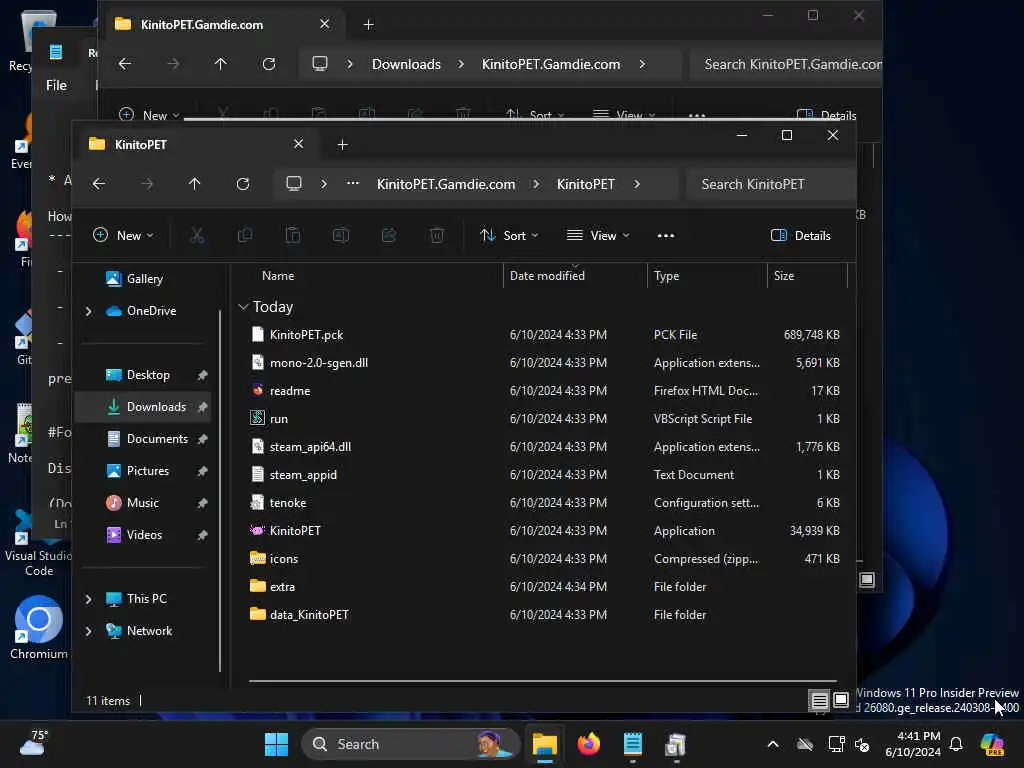Viewport: 1024px width, 768px height.
Task: Click the horizontal scrollbar under file list
Action: (x=542, y=681)
